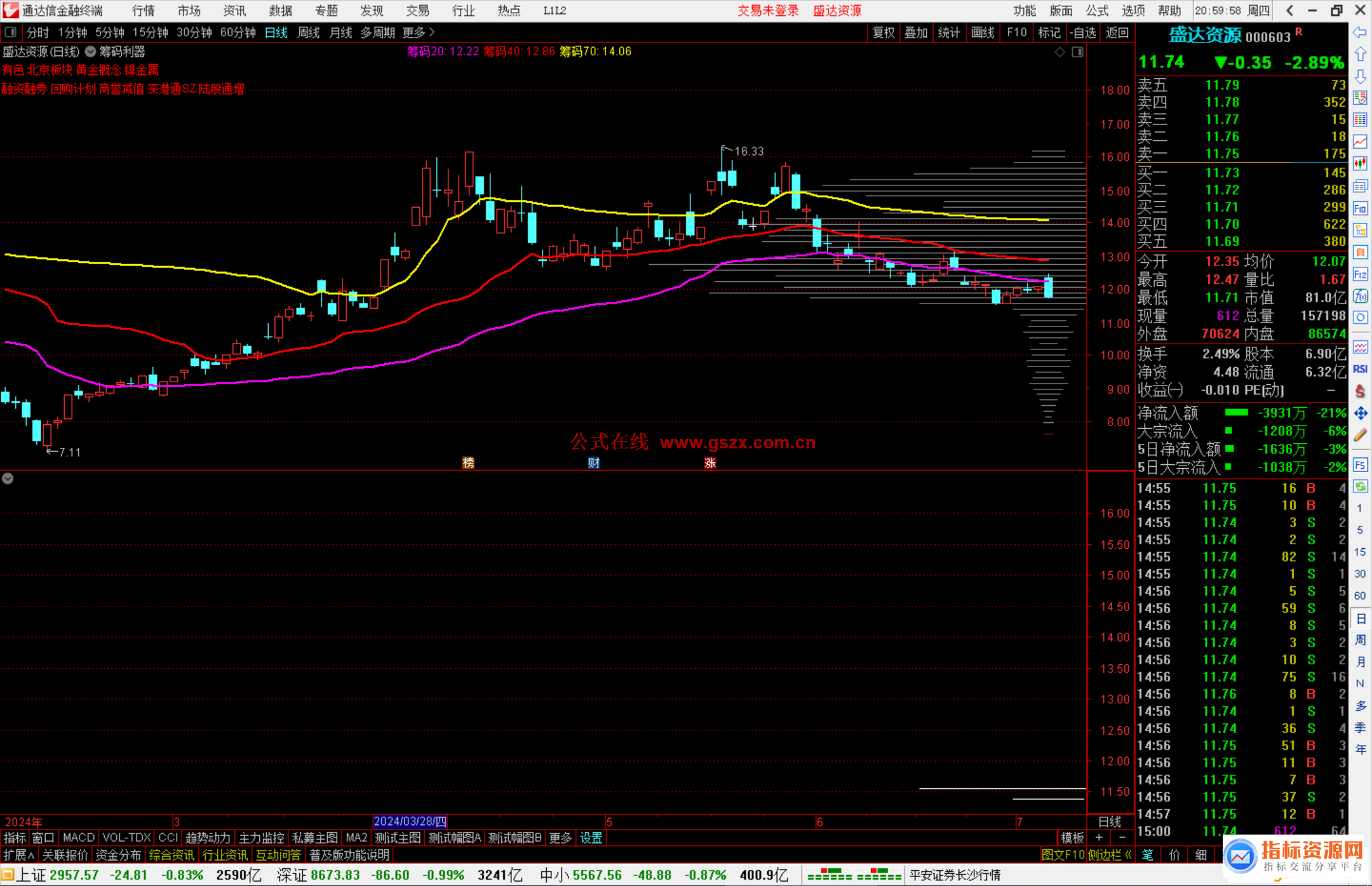
Task: Click the RSI indicator icon
Action: [x=1360, y=369]
